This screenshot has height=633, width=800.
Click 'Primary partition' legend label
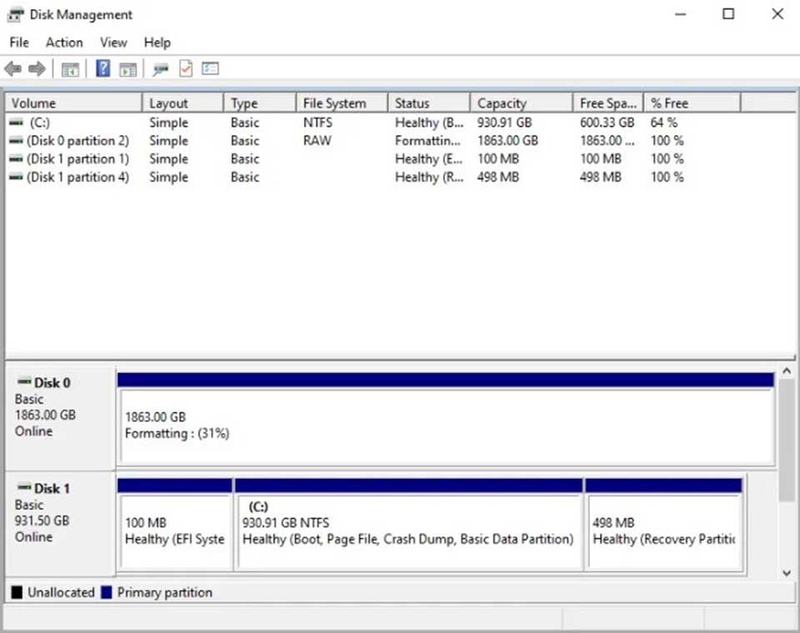tap(164, 592)
